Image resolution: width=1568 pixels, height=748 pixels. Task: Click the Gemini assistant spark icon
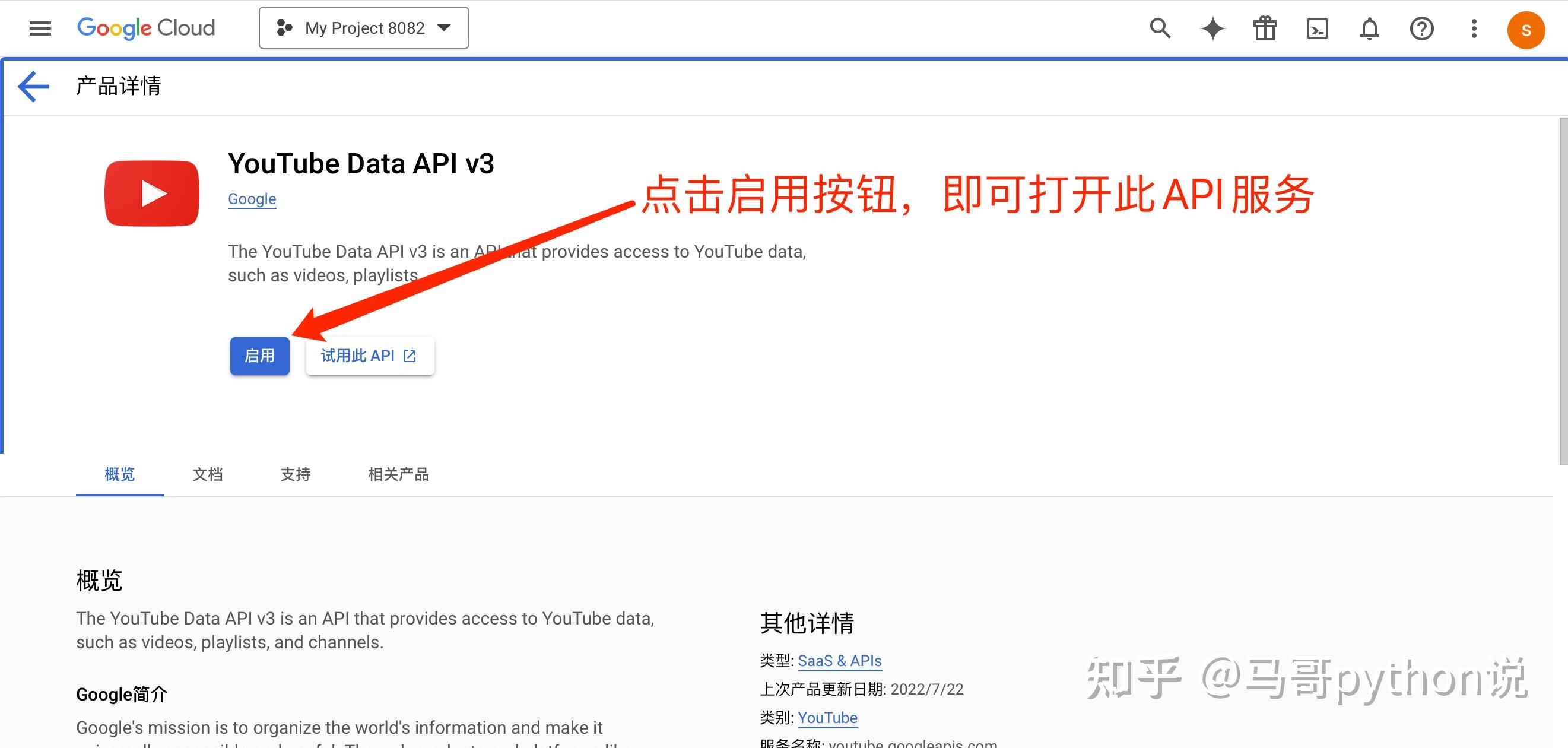(x=1212, y=28)
